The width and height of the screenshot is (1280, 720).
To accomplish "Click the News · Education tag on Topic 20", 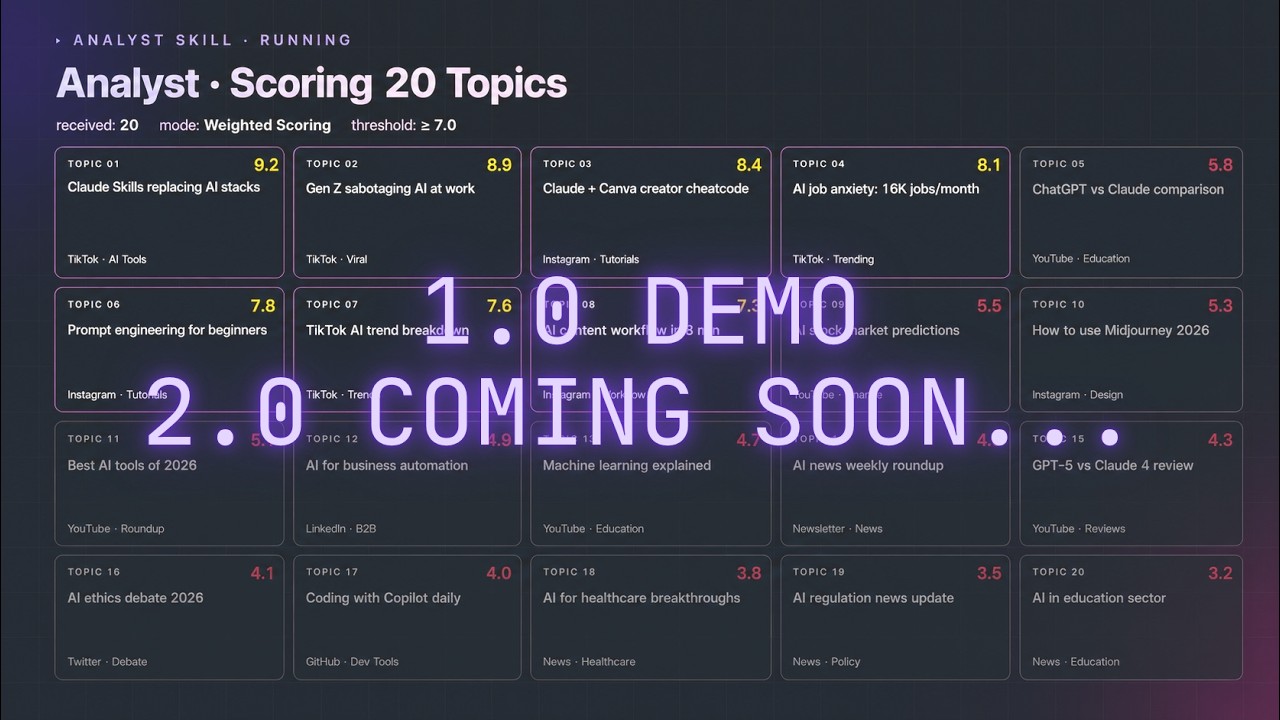I will click(x=1076, y=661).
